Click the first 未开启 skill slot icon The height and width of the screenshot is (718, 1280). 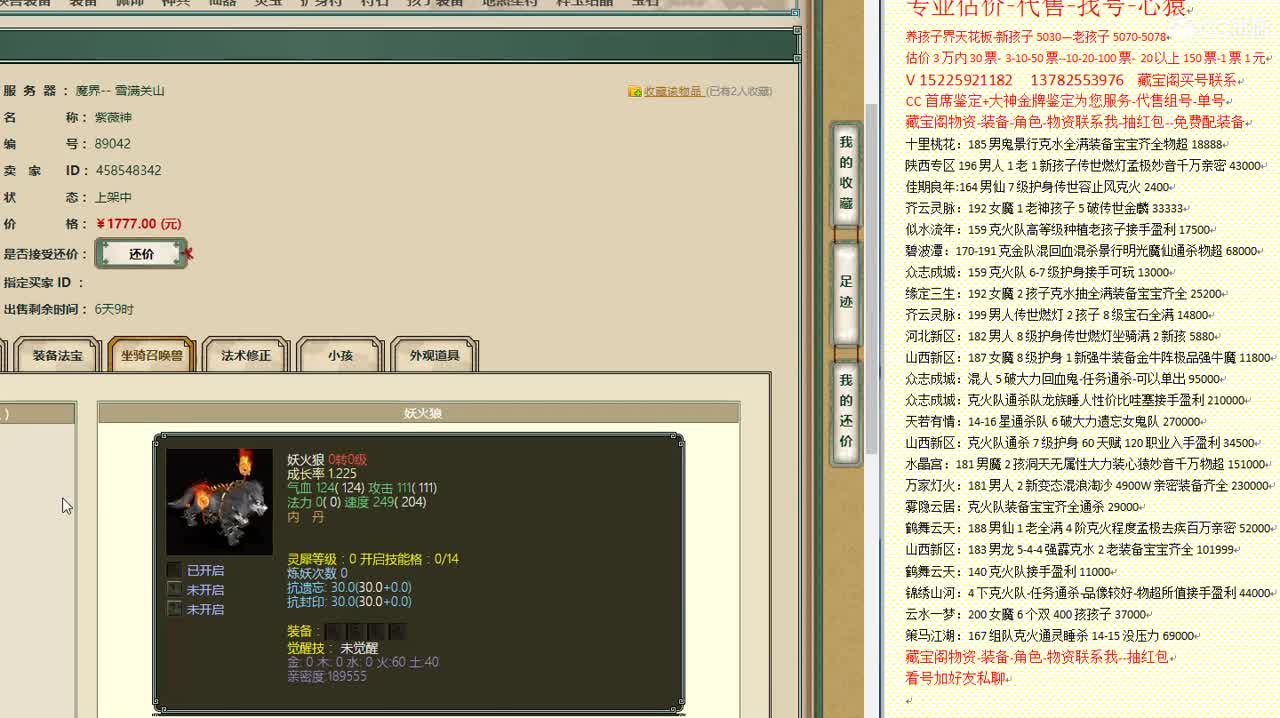point(174,589)
